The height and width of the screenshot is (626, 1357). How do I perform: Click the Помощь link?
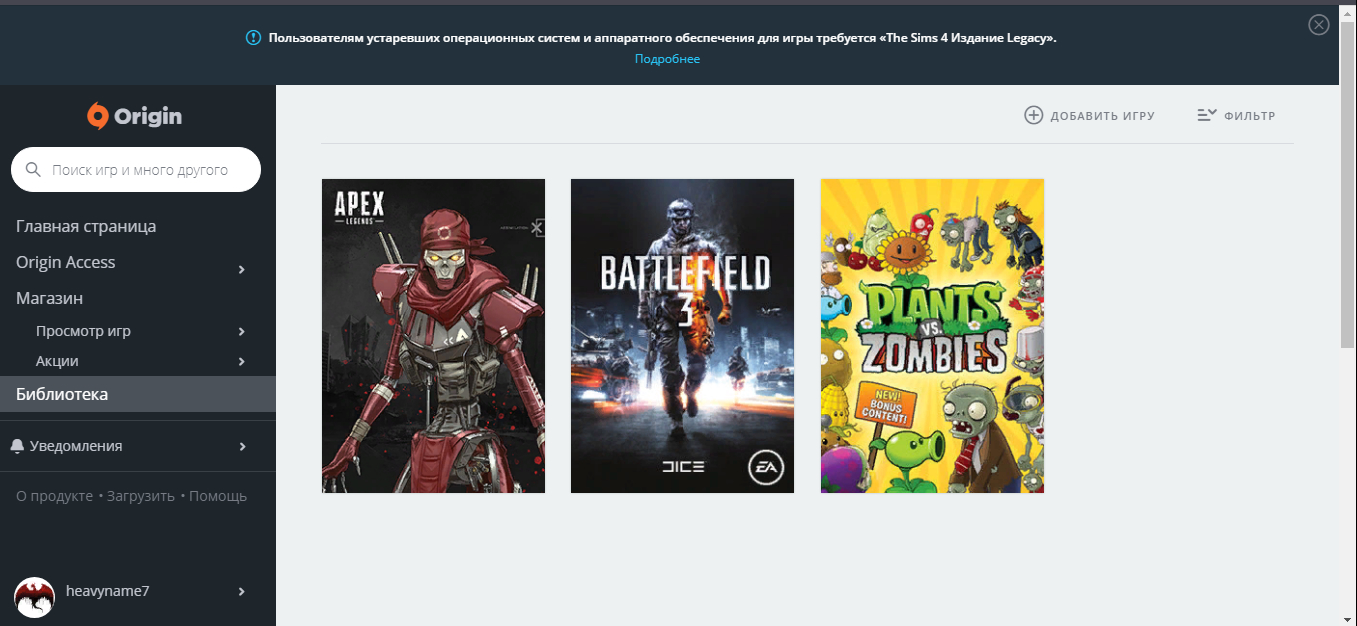pos(218,496)
